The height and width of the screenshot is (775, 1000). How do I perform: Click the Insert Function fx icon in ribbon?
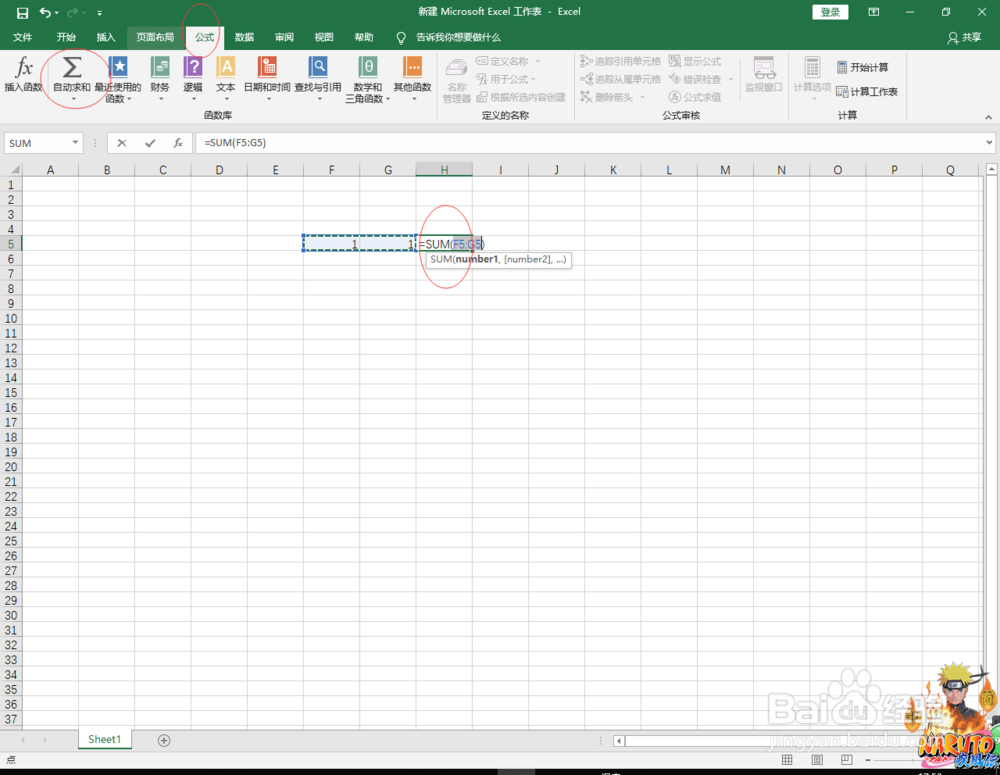24,67
